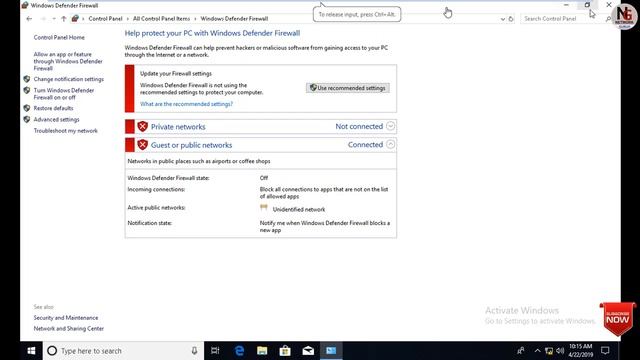
Task: Open Control Panel Home link
Action: click(x=59, y=38)
